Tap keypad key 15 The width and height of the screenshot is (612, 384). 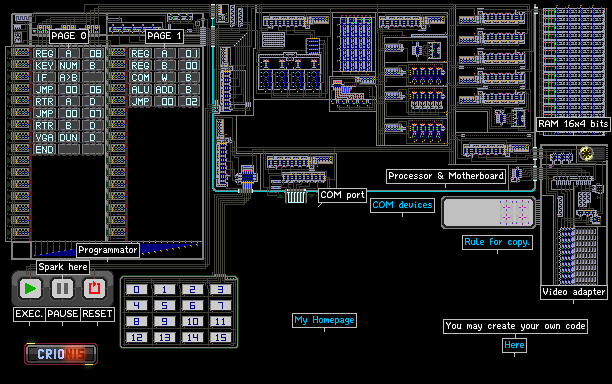pos(221,338)
